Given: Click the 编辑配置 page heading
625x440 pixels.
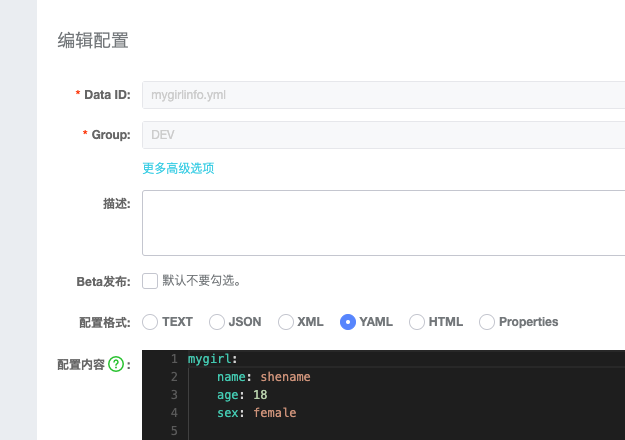Looking at the screenshot, I should pos(93,41).
